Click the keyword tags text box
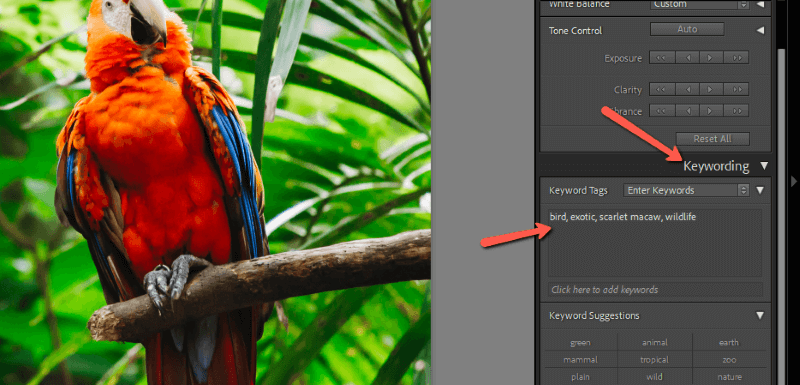The width and height of the screenshot is (800, 385). (x=655, y=243)
